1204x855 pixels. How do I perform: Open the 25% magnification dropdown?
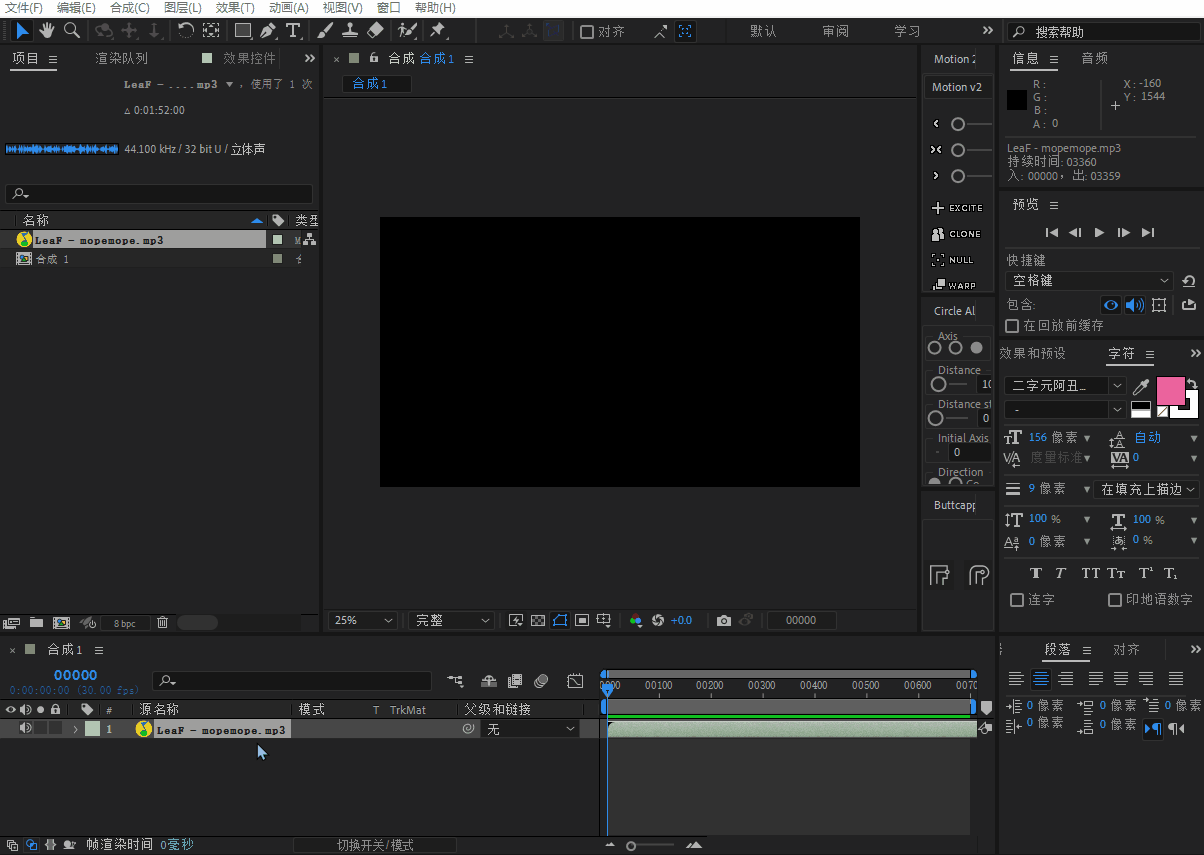pyautogui.click(x=363, y=621)
